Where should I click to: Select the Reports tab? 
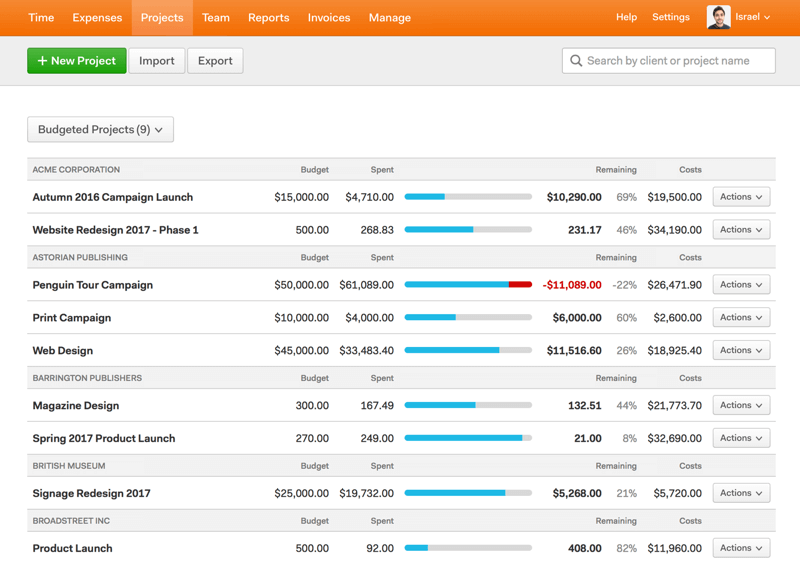(x=268, y=17)
